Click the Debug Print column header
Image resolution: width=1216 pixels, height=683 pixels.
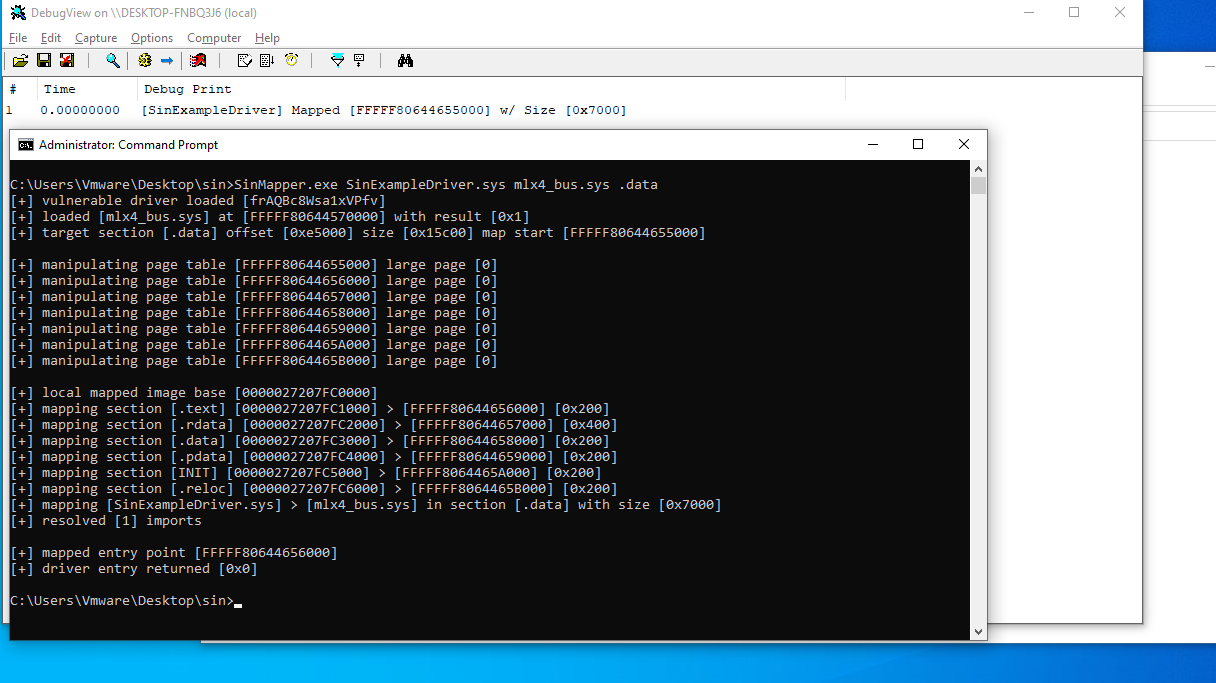click(492, 89)
